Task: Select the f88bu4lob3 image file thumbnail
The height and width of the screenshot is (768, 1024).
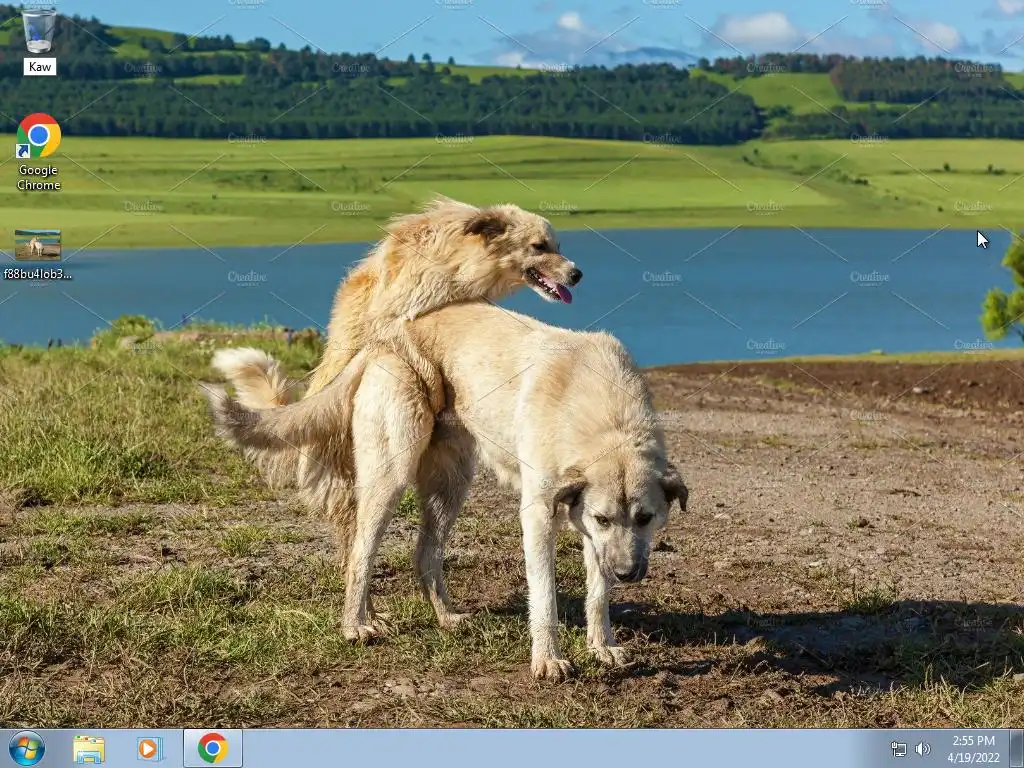Action: (x=38, y=245)
